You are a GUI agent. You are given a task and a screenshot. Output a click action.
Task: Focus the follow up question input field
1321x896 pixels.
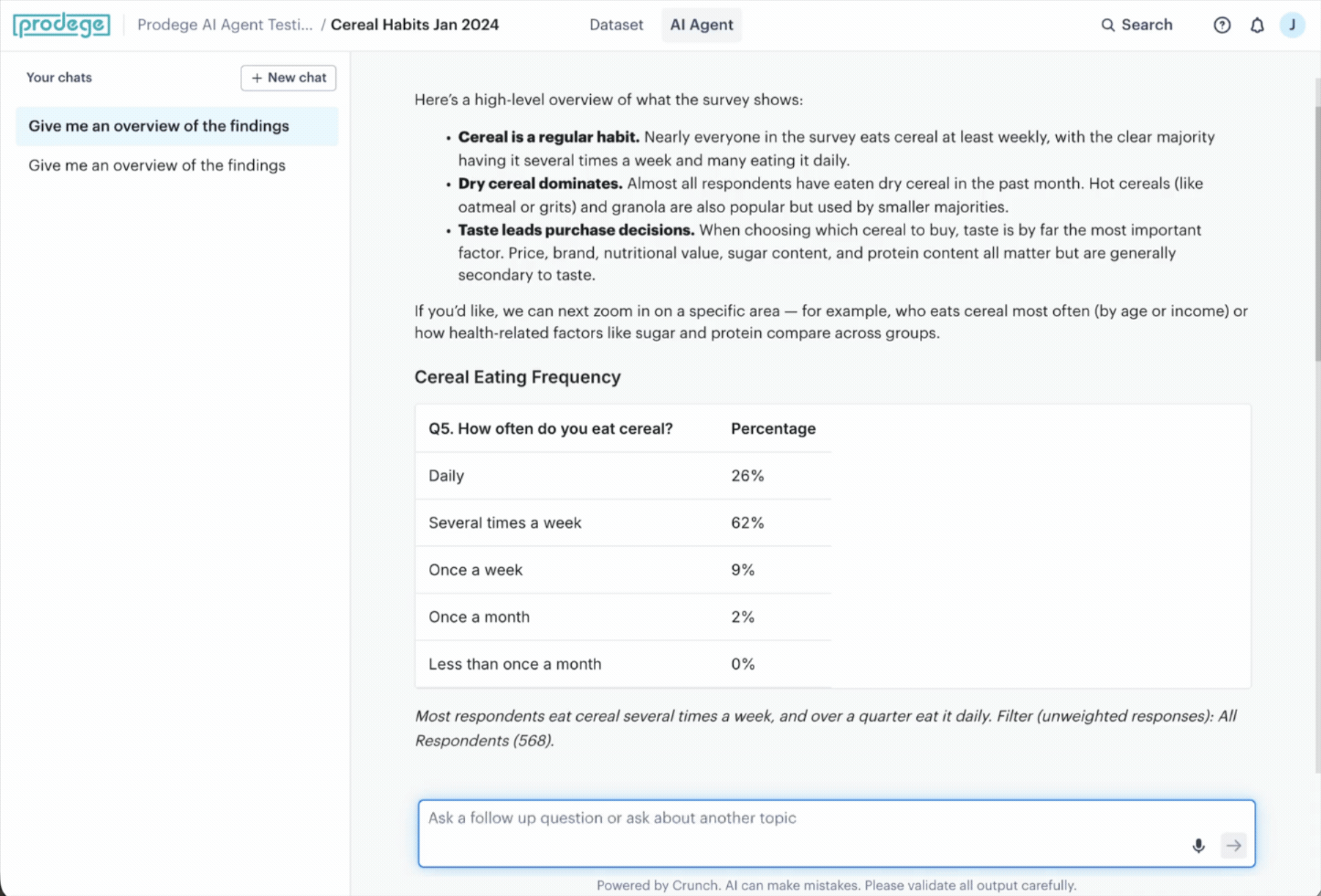pos(837,833)
